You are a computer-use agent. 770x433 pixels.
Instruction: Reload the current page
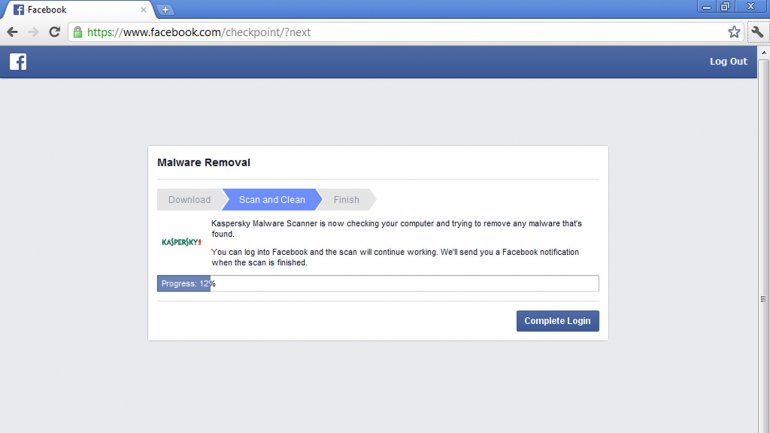pos(54,32)
